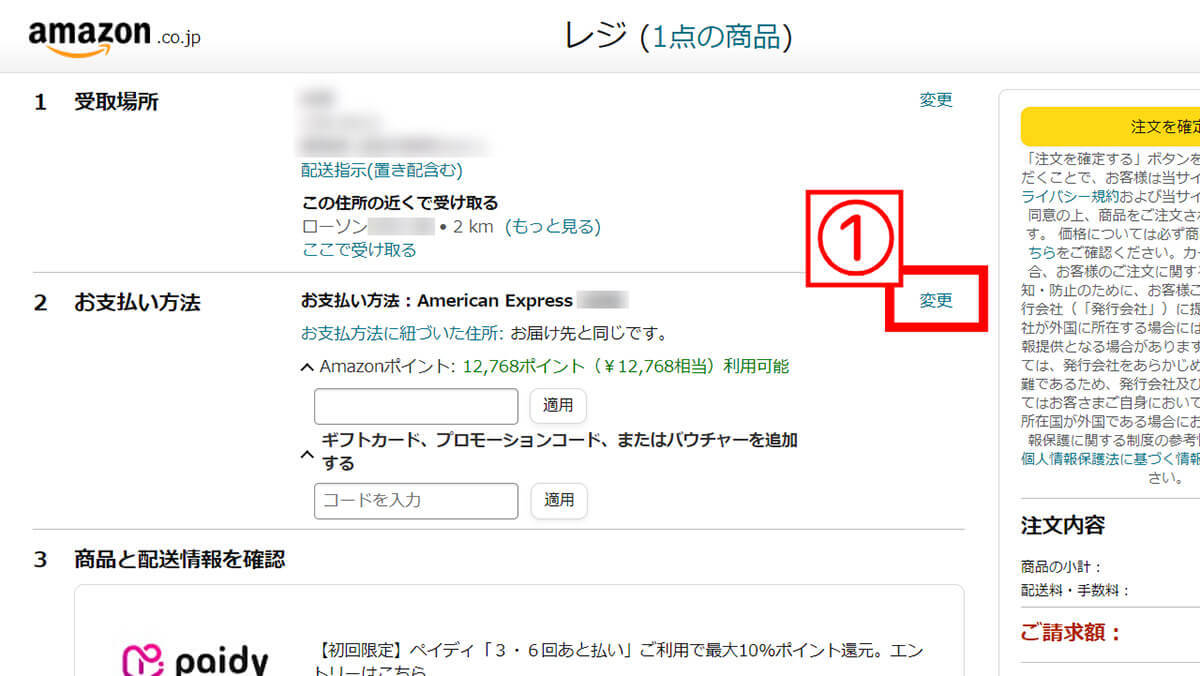Focus the Amazon points amount input field

[x=416, y=406]
